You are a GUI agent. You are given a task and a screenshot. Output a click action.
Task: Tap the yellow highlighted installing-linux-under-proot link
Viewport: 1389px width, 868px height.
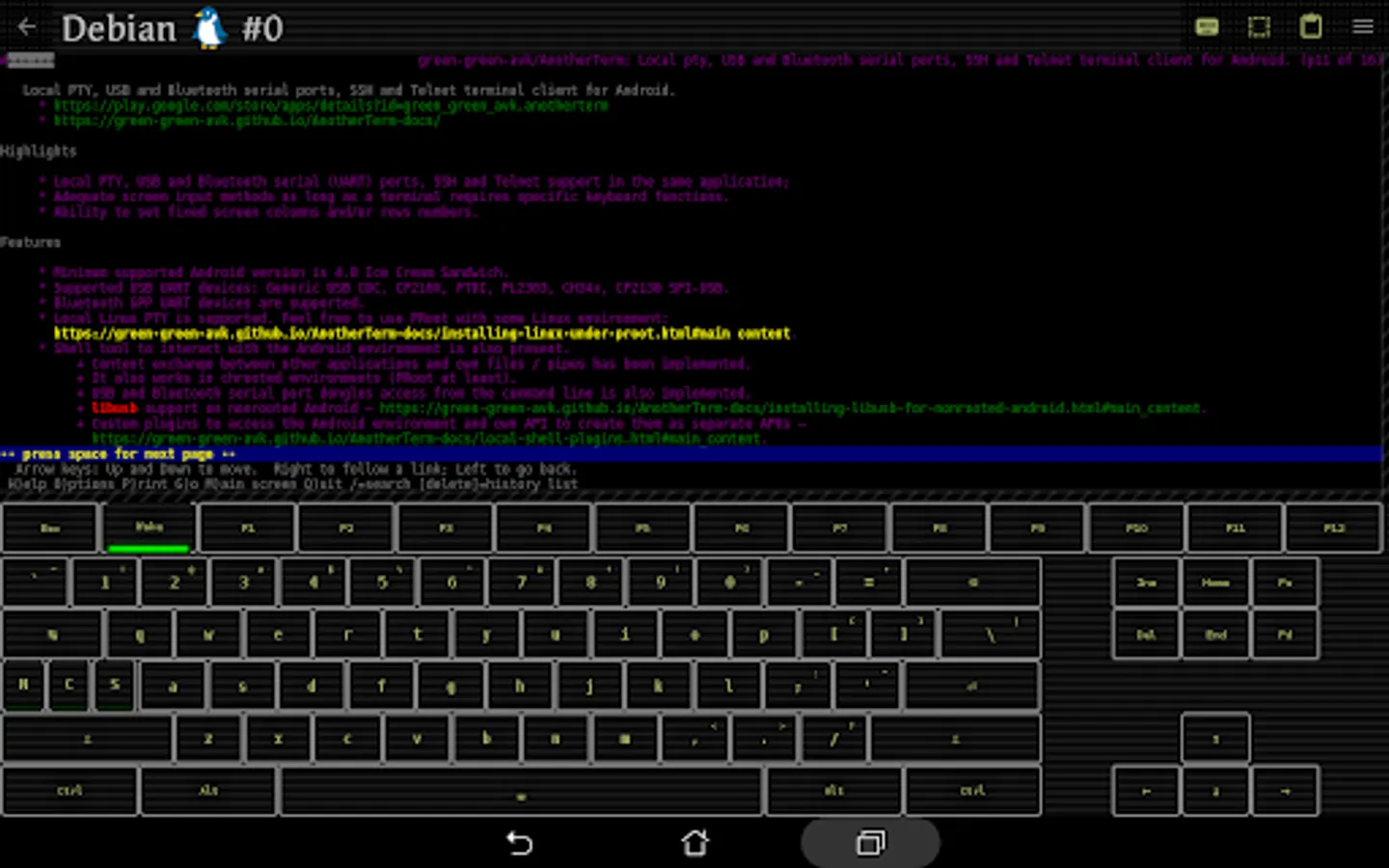pos(422,334)
